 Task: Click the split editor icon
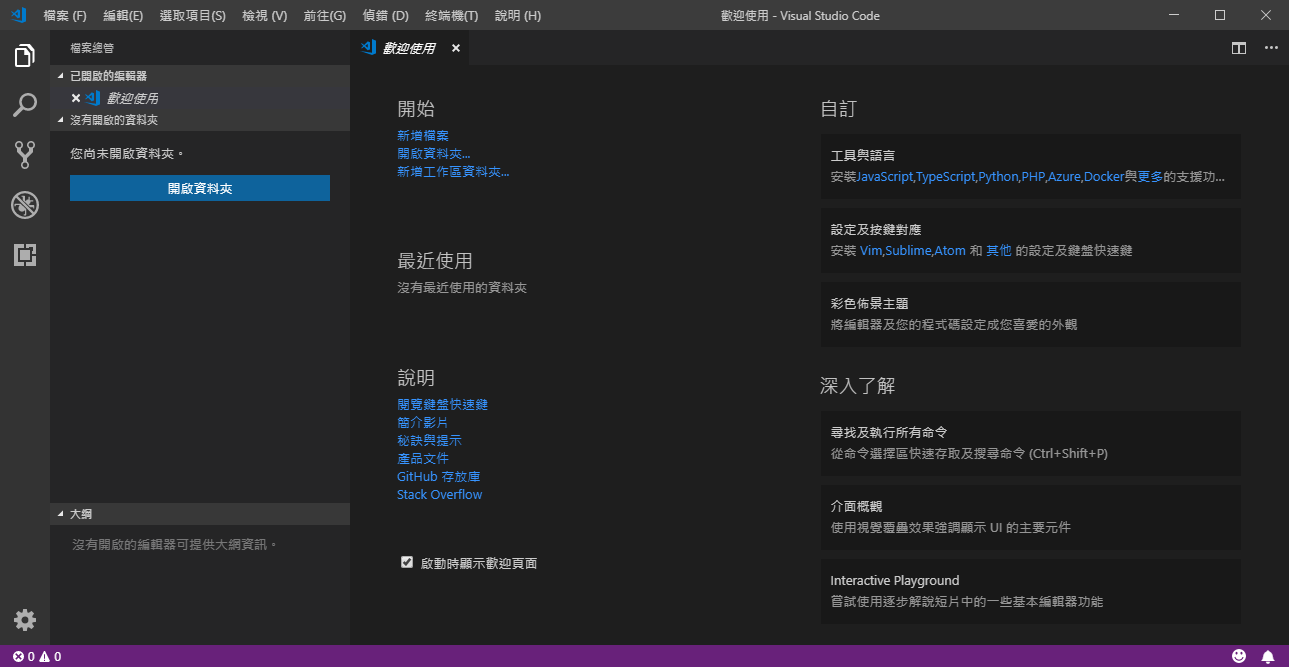coord(1239,47)
